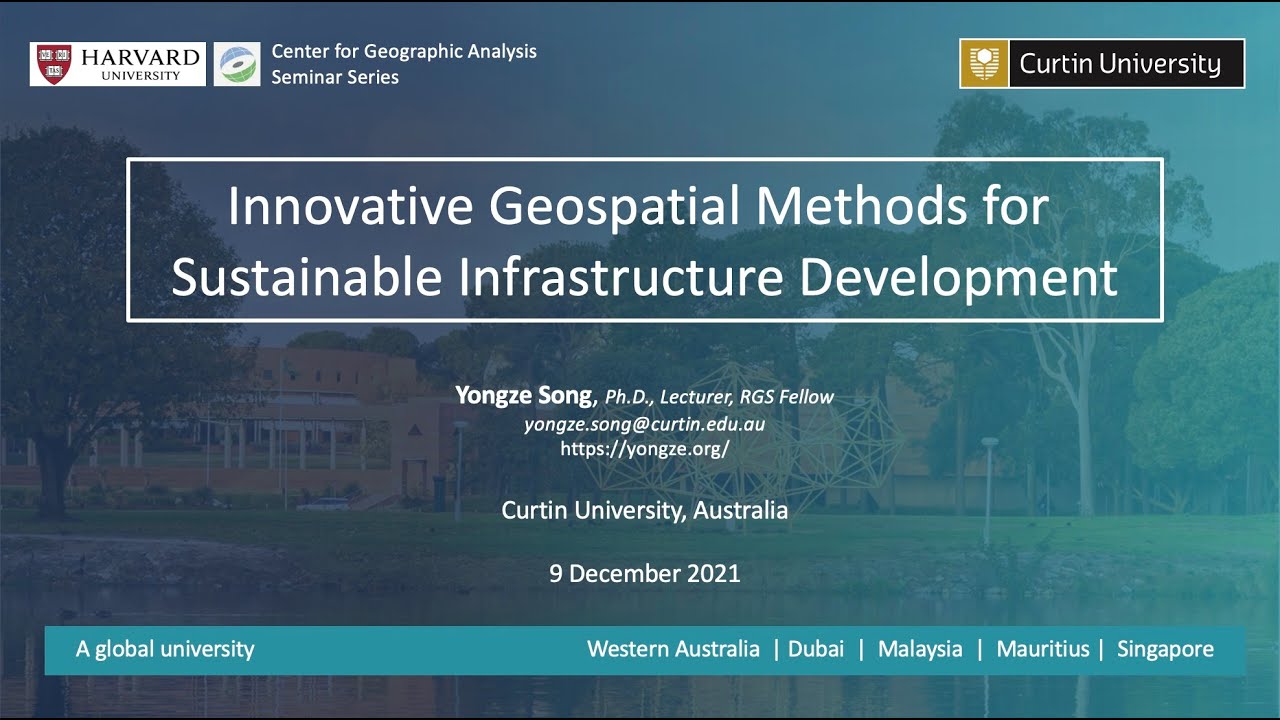
Task: Click 'Dubai' in the footer bar
Action: [x=816, y=649]
